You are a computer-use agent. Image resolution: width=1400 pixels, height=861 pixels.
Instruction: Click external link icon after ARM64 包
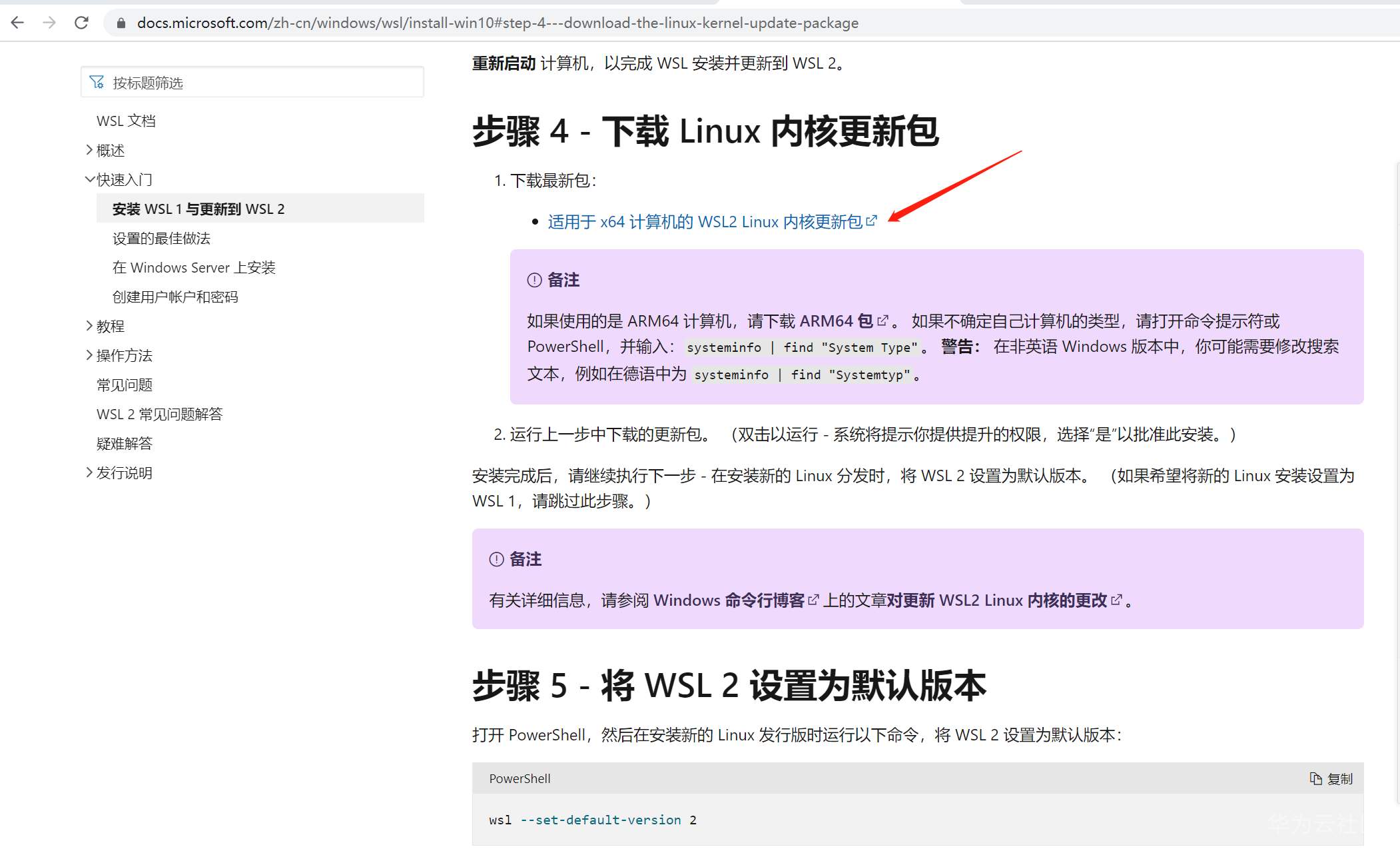882,321
